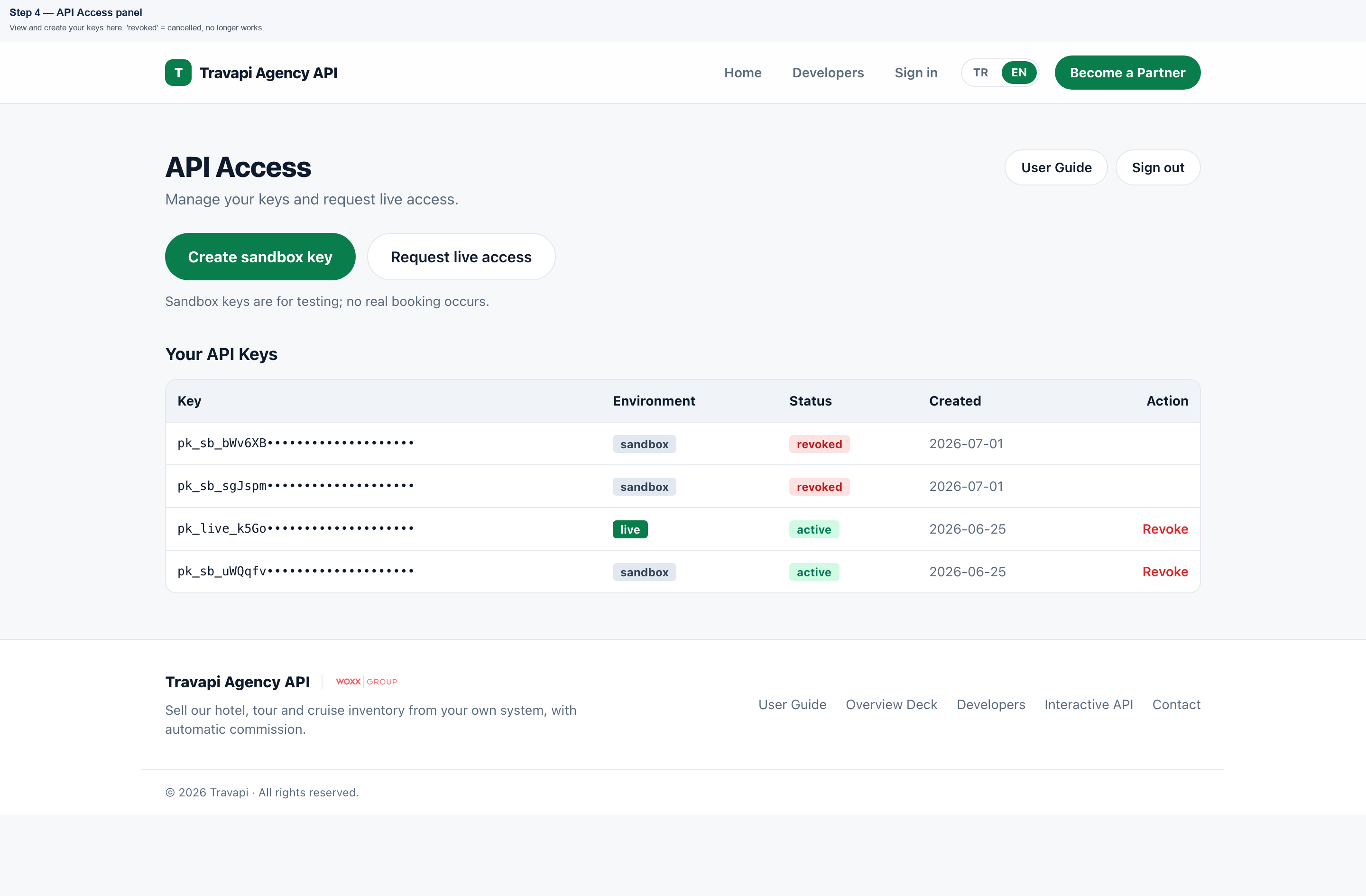The width and height of the screenshot is (1366, 896).
Task: Click the live environment badge
Action: (629, 529)
